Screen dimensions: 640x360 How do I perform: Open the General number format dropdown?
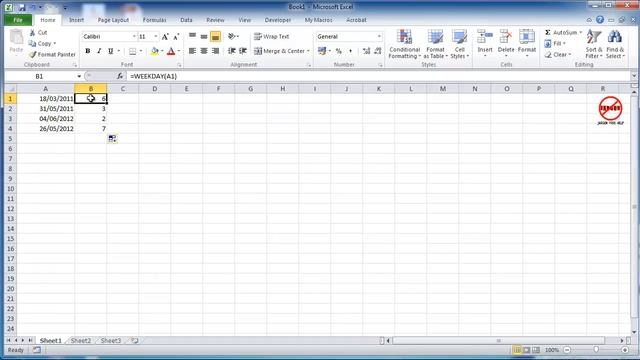point(379,37)
